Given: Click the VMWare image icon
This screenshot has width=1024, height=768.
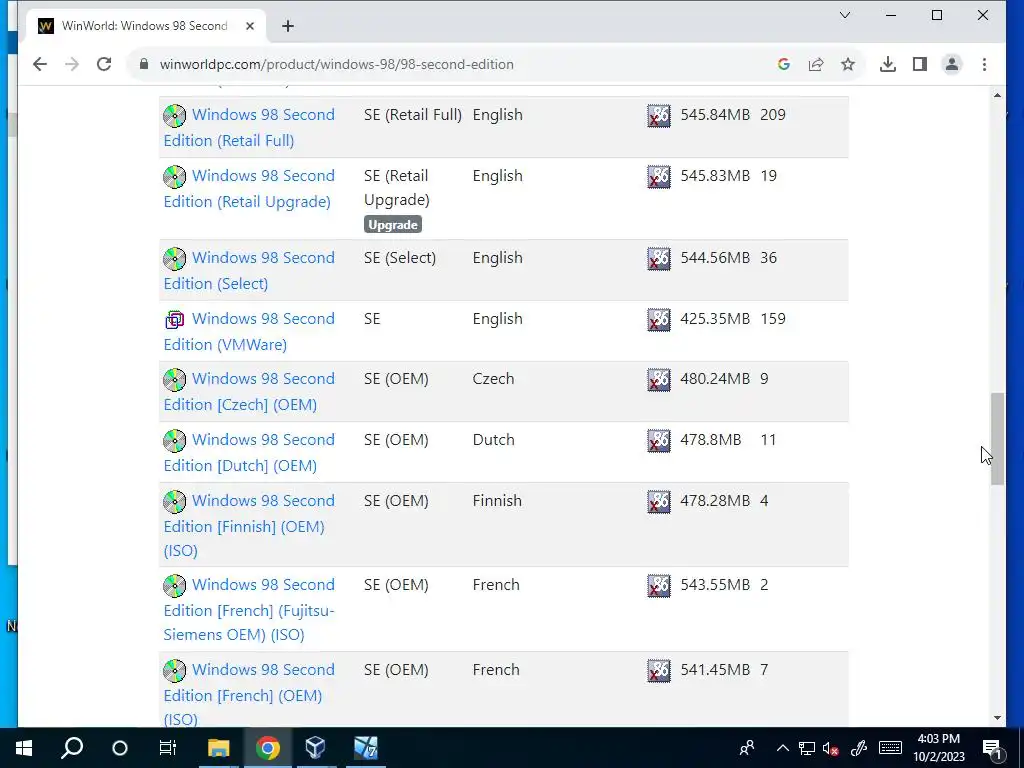Looking at the screenshot, I should tap(174, 320).
